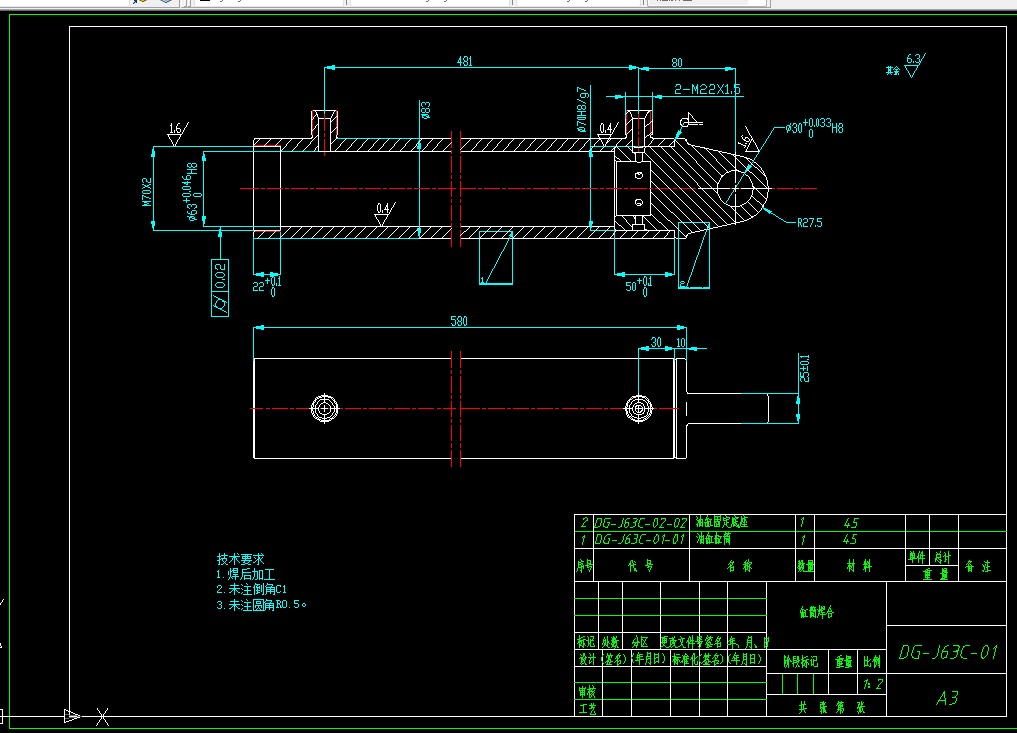1017x733 pixels.
Task: Select the 0.4 roughness mark beside ø70H8/g7
Action: pyautogui.click(x=608, y=133)
